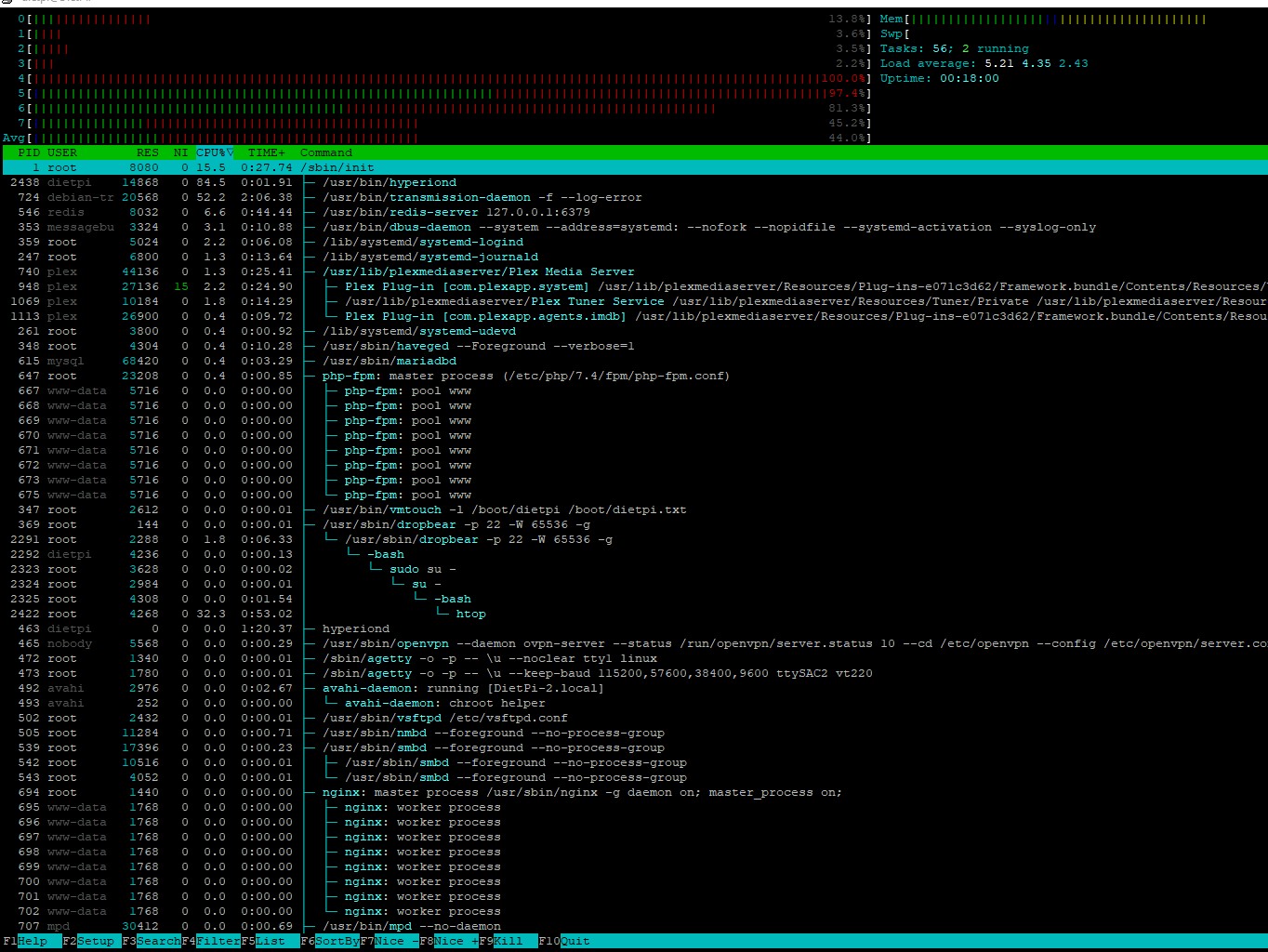Click F7 Nice minus
The height and width of the screenshot is (952, 1268).
coord(390,941)
